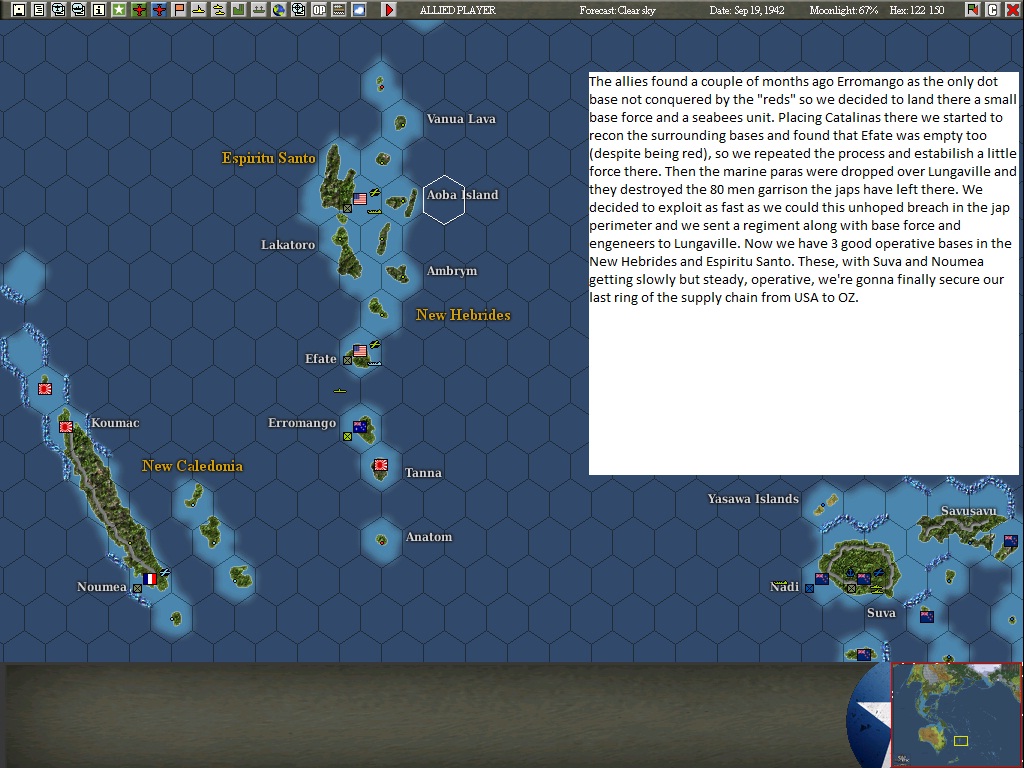Click the yellow view rectangle in minimap
Screen dimensions: 1024x783
961,741
